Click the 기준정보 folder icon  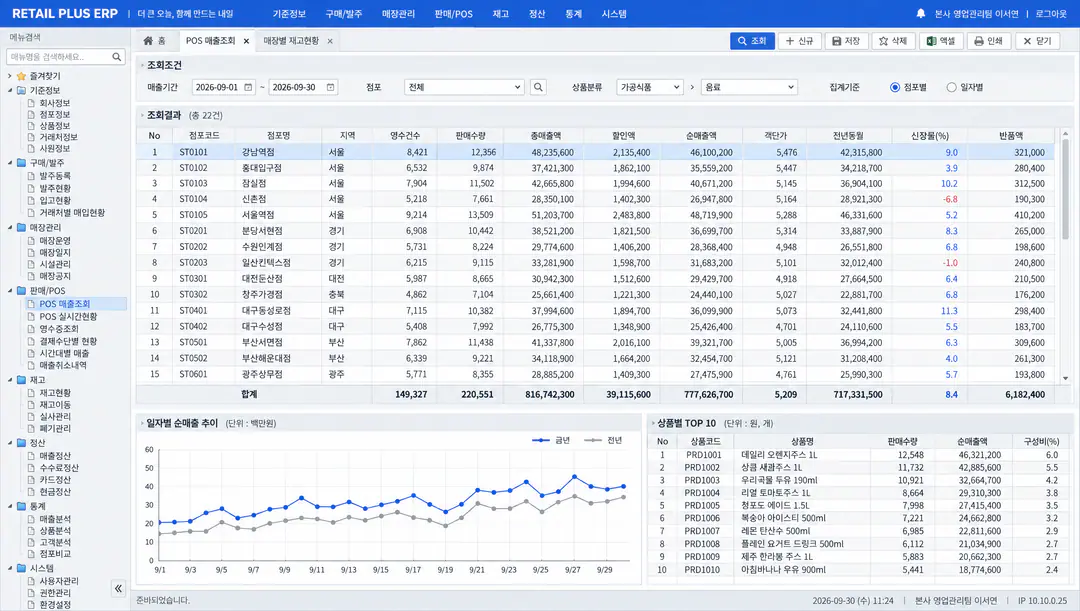[x=21, y=90]
